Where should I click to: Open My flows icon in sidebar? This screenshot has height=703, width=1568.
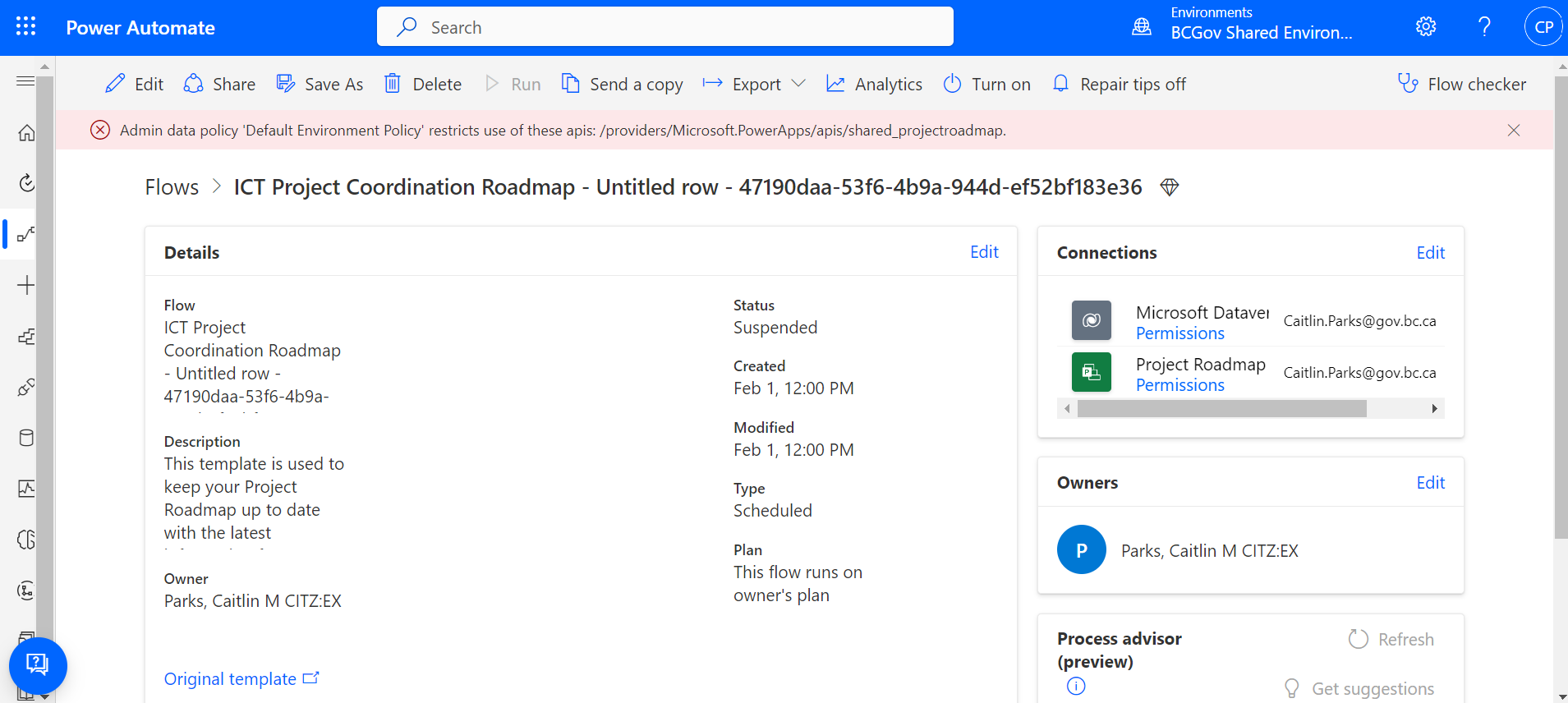[x=26, y=234]
